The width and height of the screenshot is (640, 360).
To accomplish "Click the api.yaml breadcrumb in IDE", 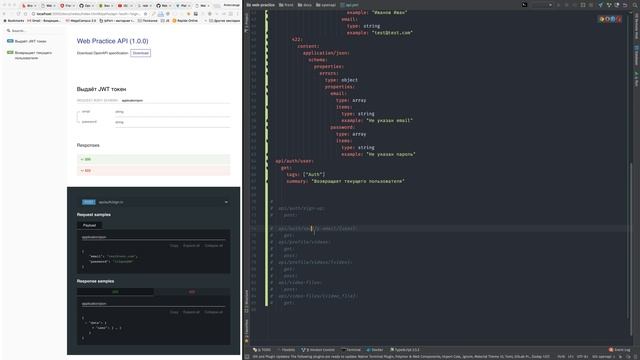I will click(349, 5).
